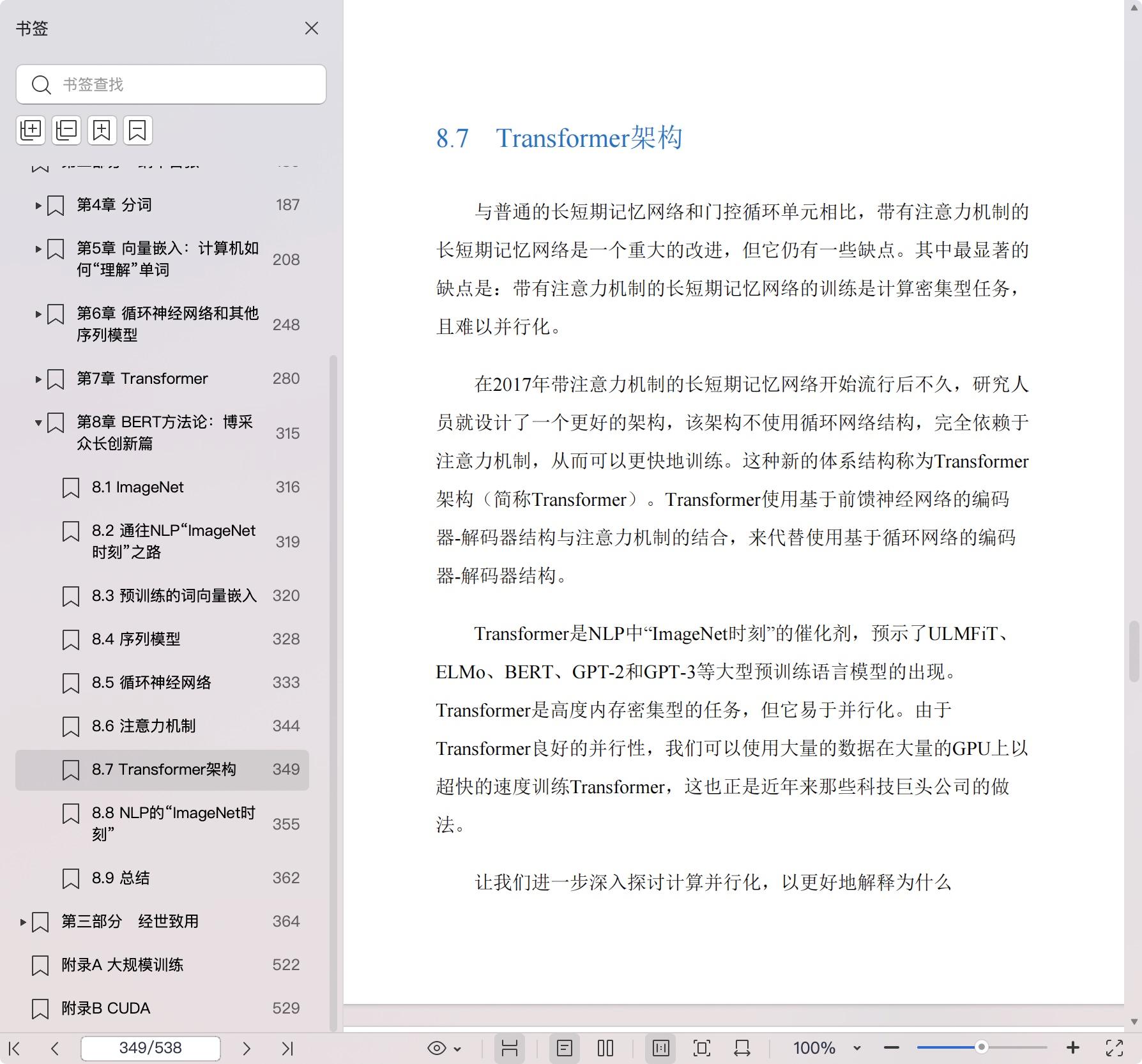Click the bookmark search field
Viewport: 1142px width, 1064px height.
click(171, 84)
